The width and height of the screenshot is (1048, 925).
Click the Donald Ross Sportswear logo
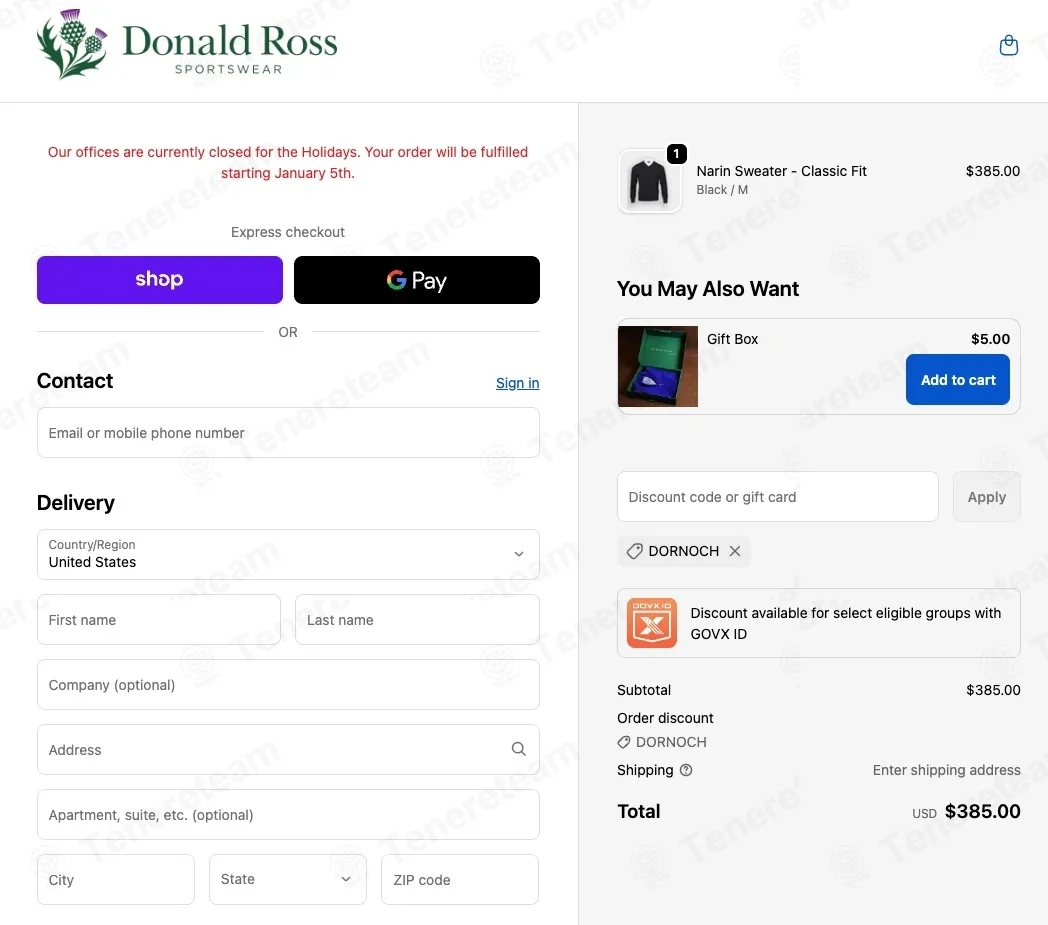187,45
